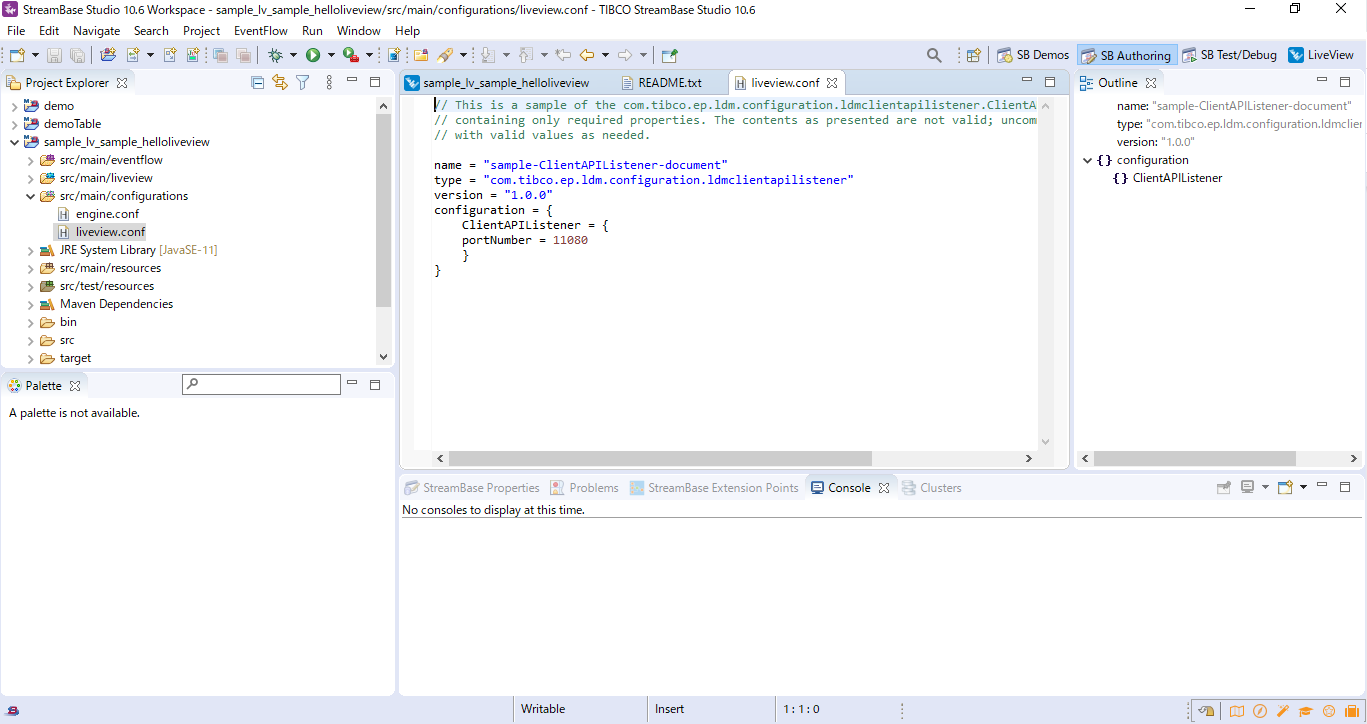Click the New file toolbar icon

pyautogui.click(x=17, y=56)
